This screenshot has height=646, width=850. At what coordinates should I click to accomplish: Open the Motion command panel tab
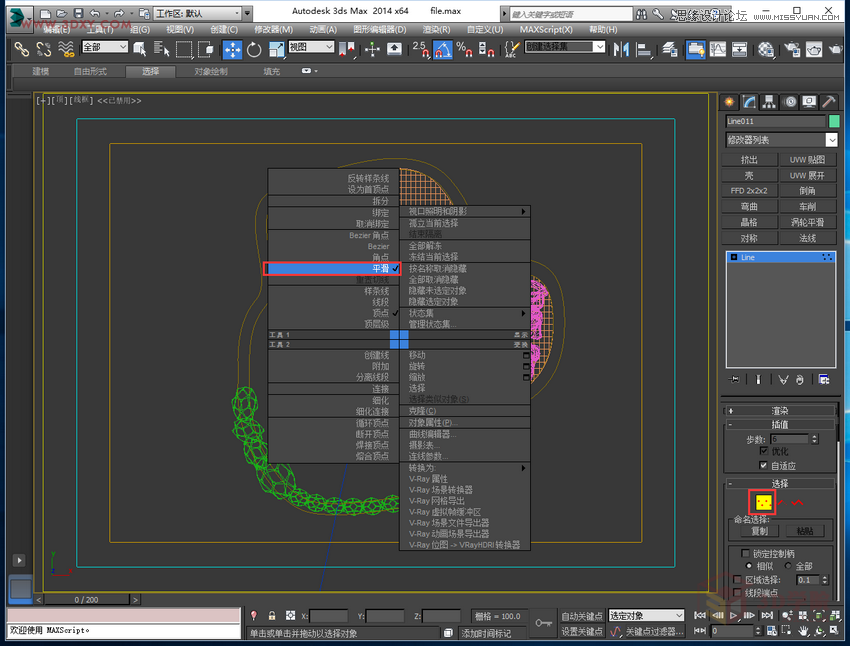click(790, 102)
